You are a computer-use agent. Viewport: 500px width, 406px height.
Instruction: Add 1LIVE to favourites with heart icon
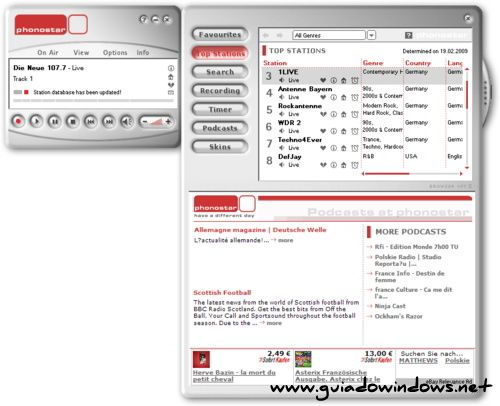pos(323,80)
